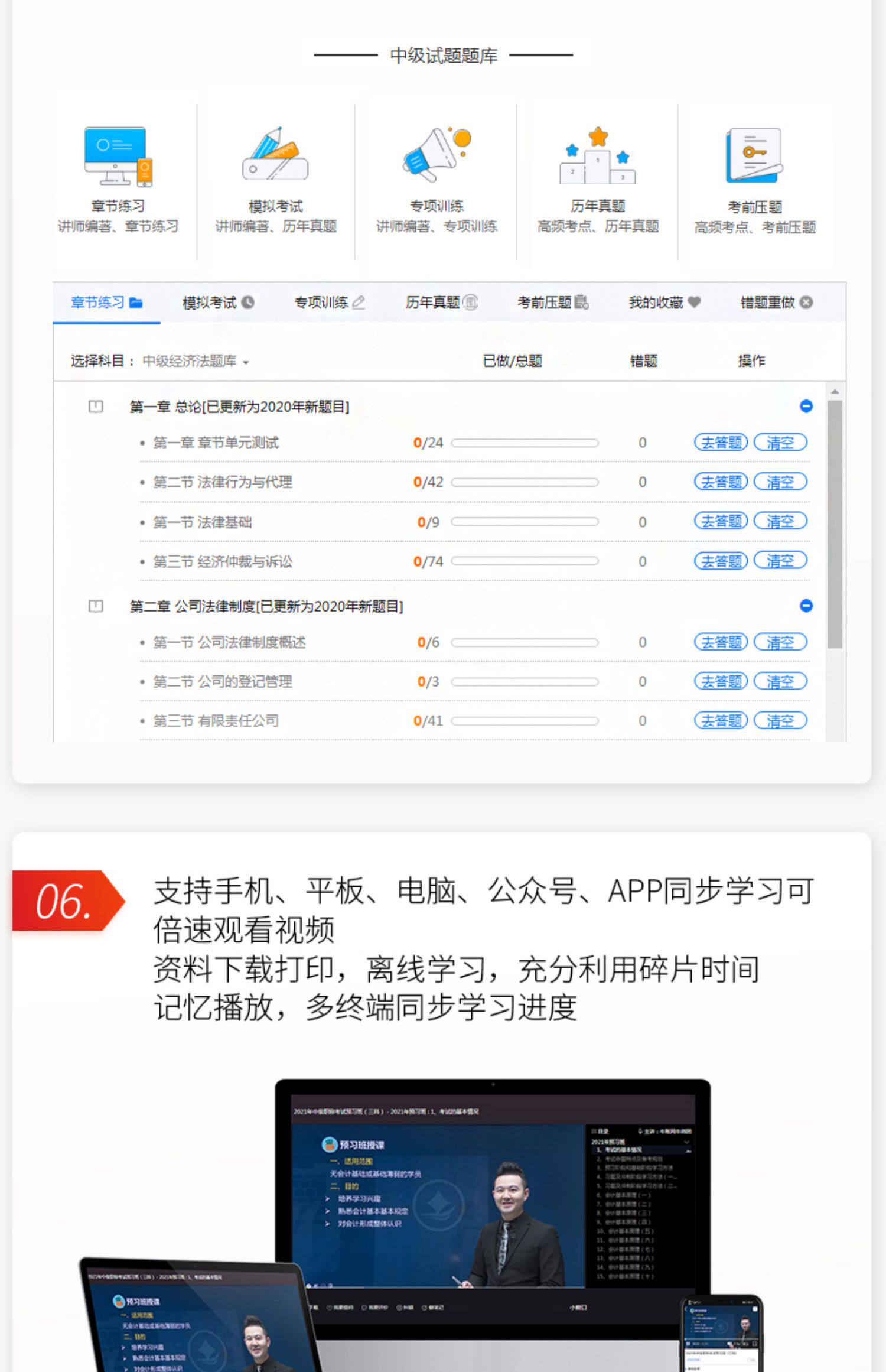Click the 已做/总题 column header
The image size is (886, 1372).
[512, 361]
